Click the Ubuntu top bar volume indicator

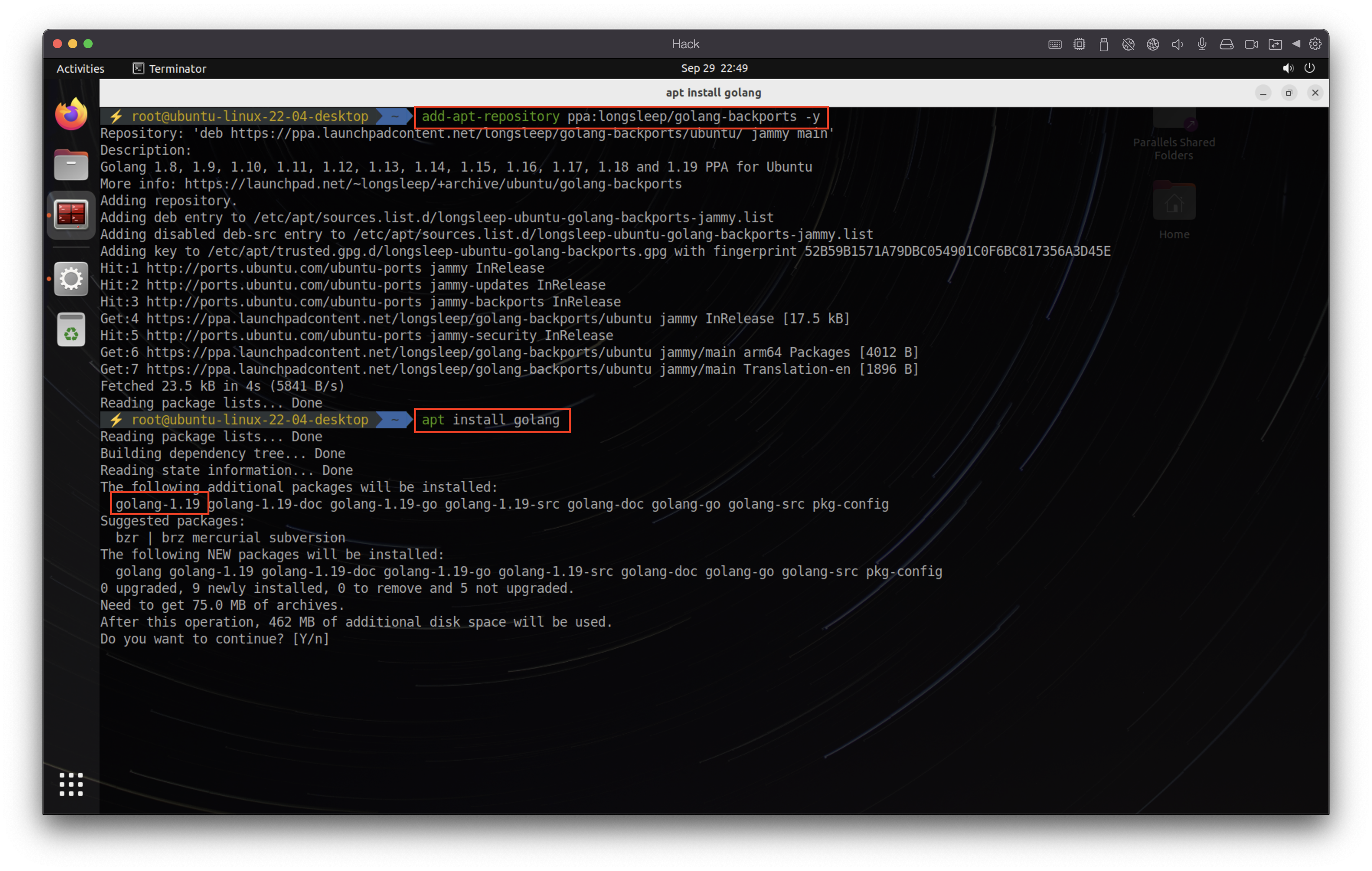point(1288,69)
